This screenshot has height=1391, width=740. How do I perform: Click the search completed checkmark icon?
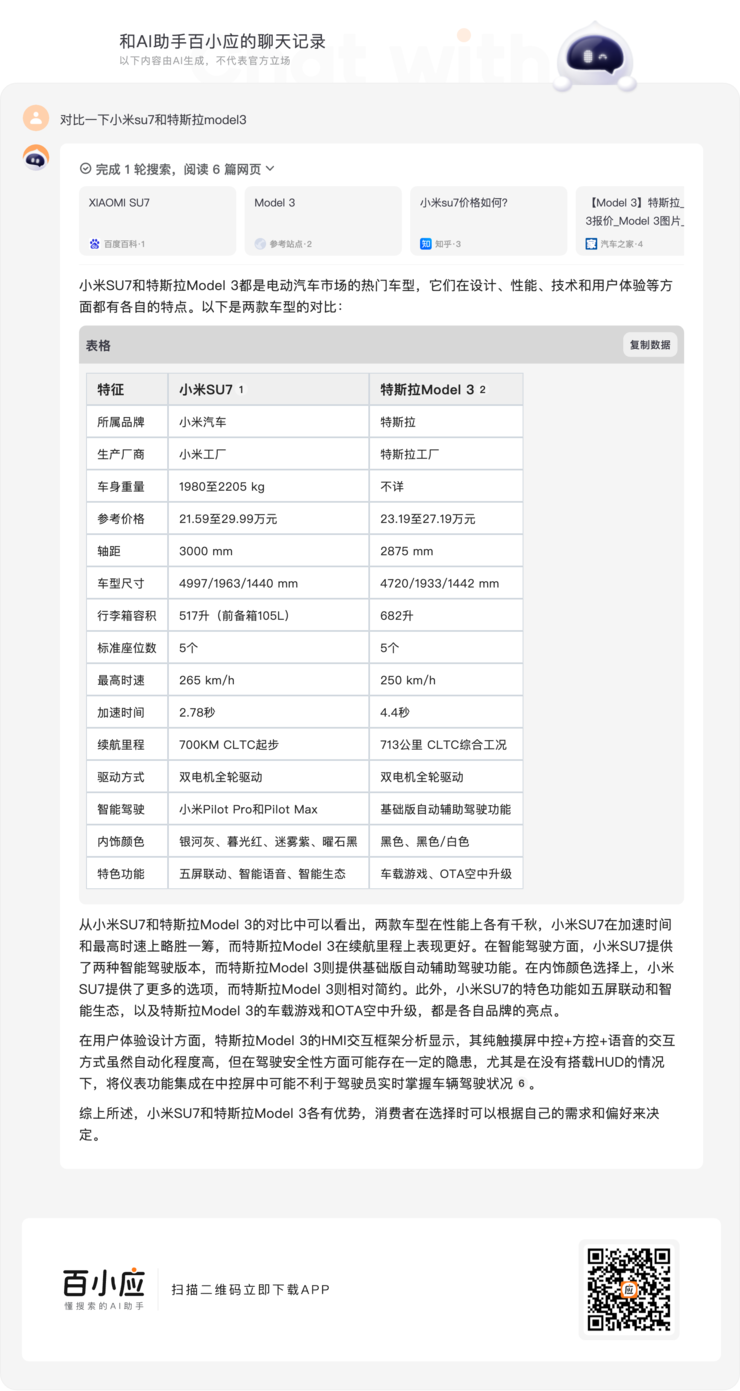(x=85, y=169)
